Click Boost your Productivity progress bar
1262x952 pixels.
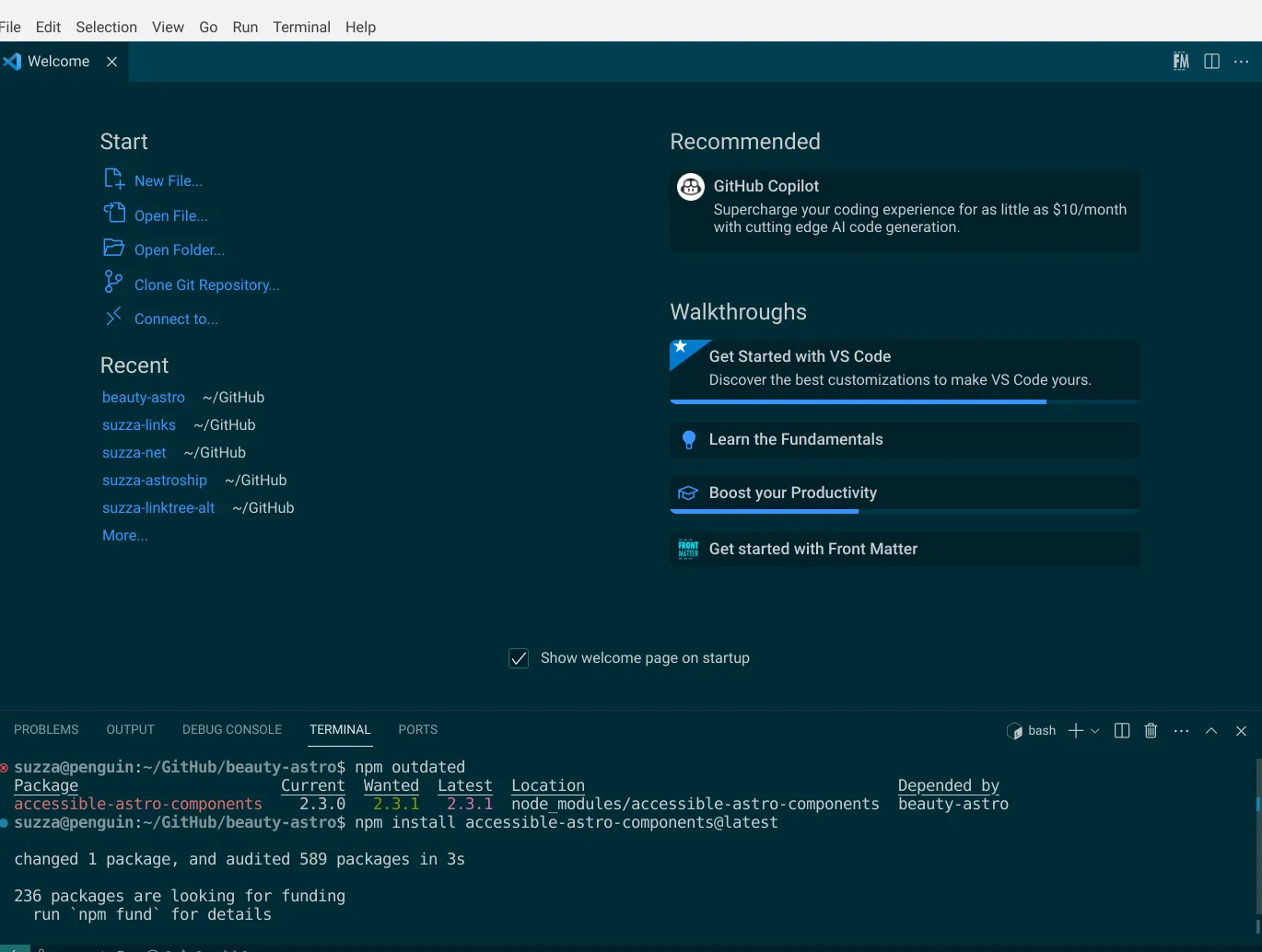click(905, 511)
